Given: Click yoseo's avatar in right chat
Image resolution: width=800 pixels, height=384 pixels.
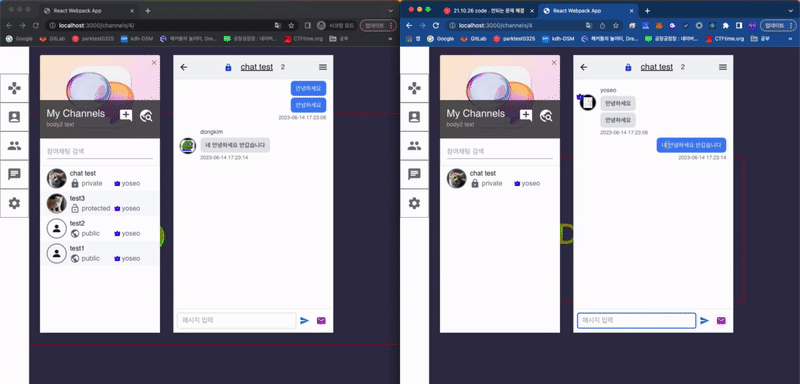Looking at the screenshot, I should tap(588, 103).
